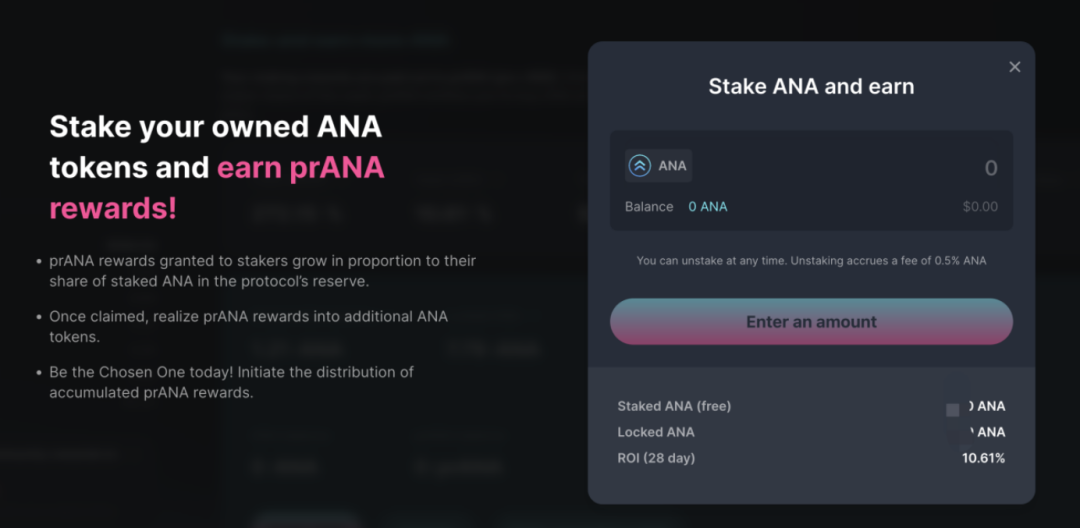1080x528 pixels.
Task: Click the $0.00 USD value
Action: [x=980, y=207]
